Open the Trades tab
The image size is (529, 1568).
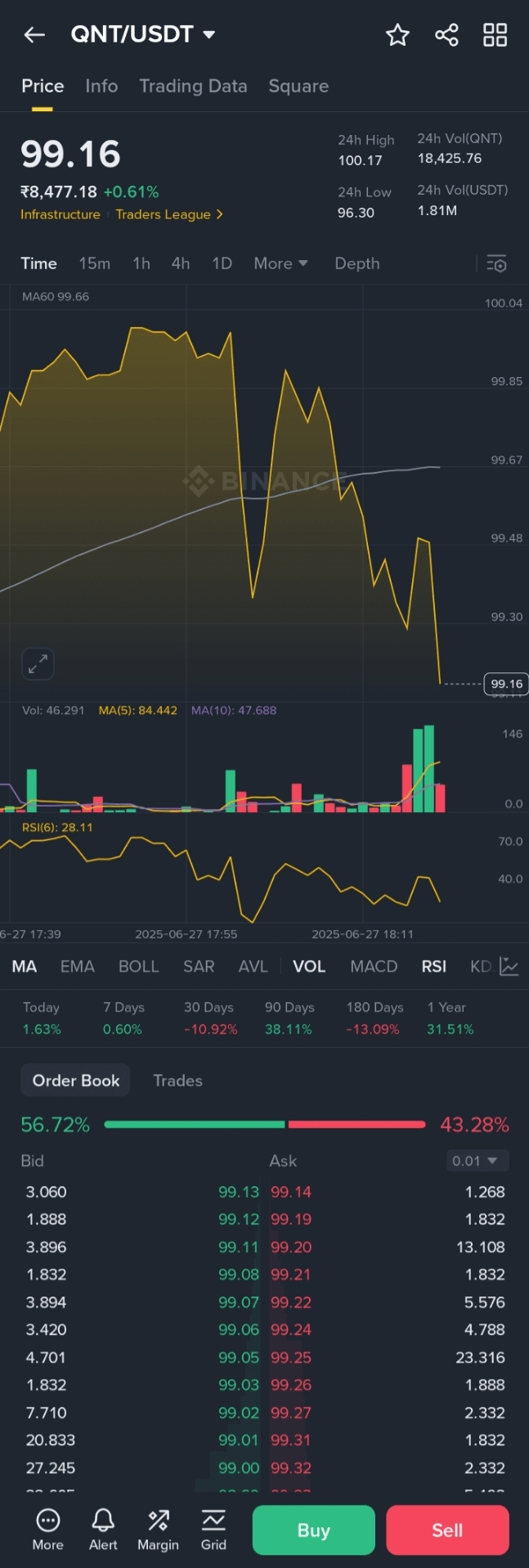tap(177, 1081)
